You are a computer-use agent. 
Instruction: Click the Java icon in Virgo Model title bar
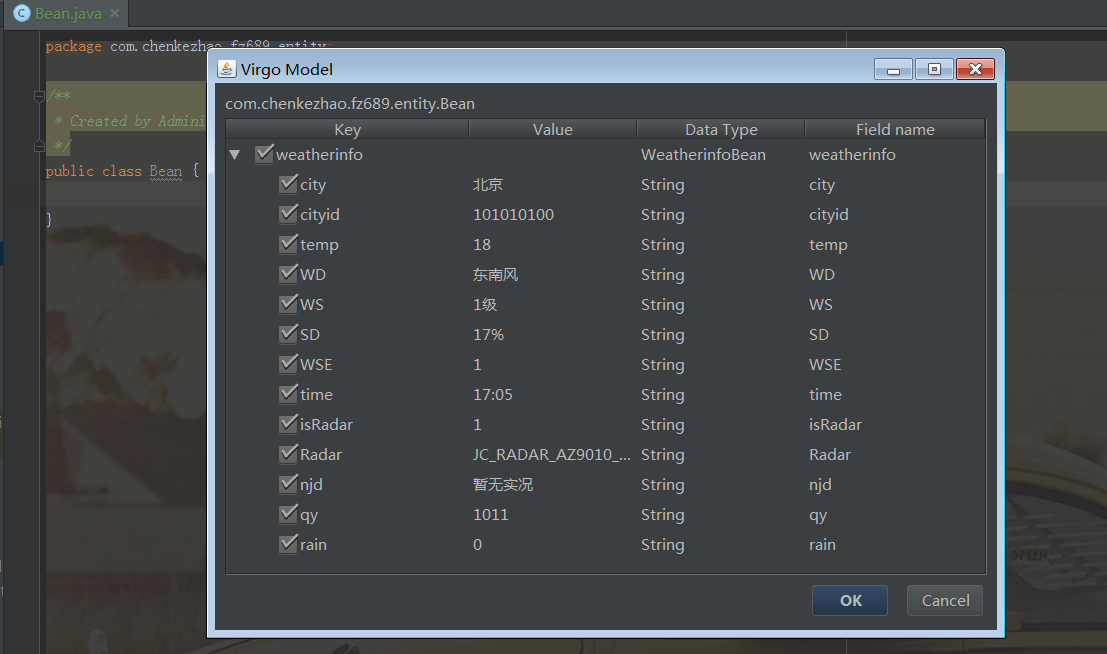(x=227, y=69)
